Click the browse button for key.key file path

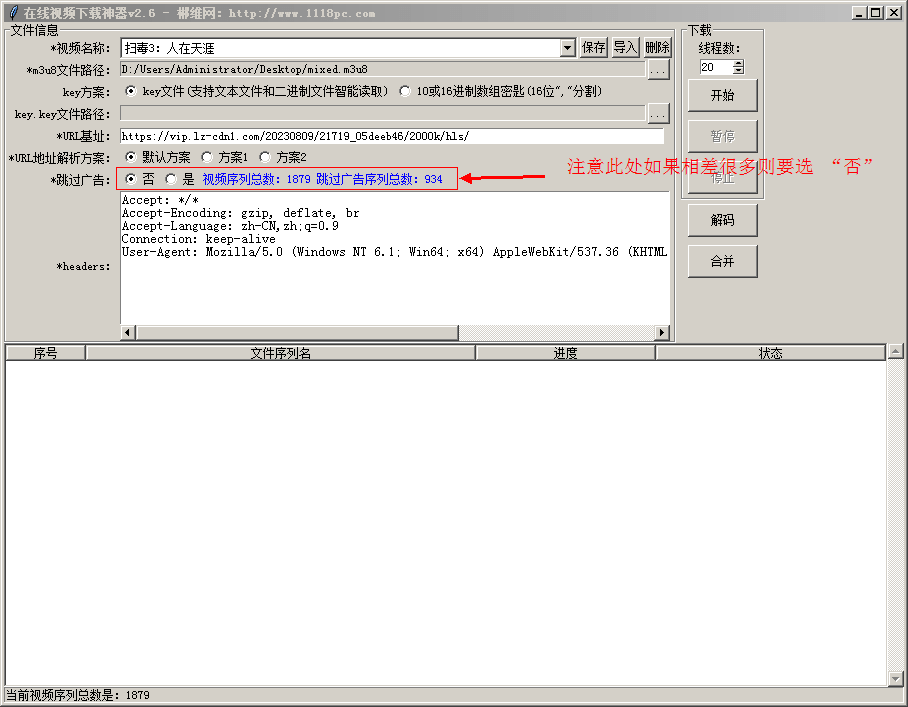(x=657, y=114)
